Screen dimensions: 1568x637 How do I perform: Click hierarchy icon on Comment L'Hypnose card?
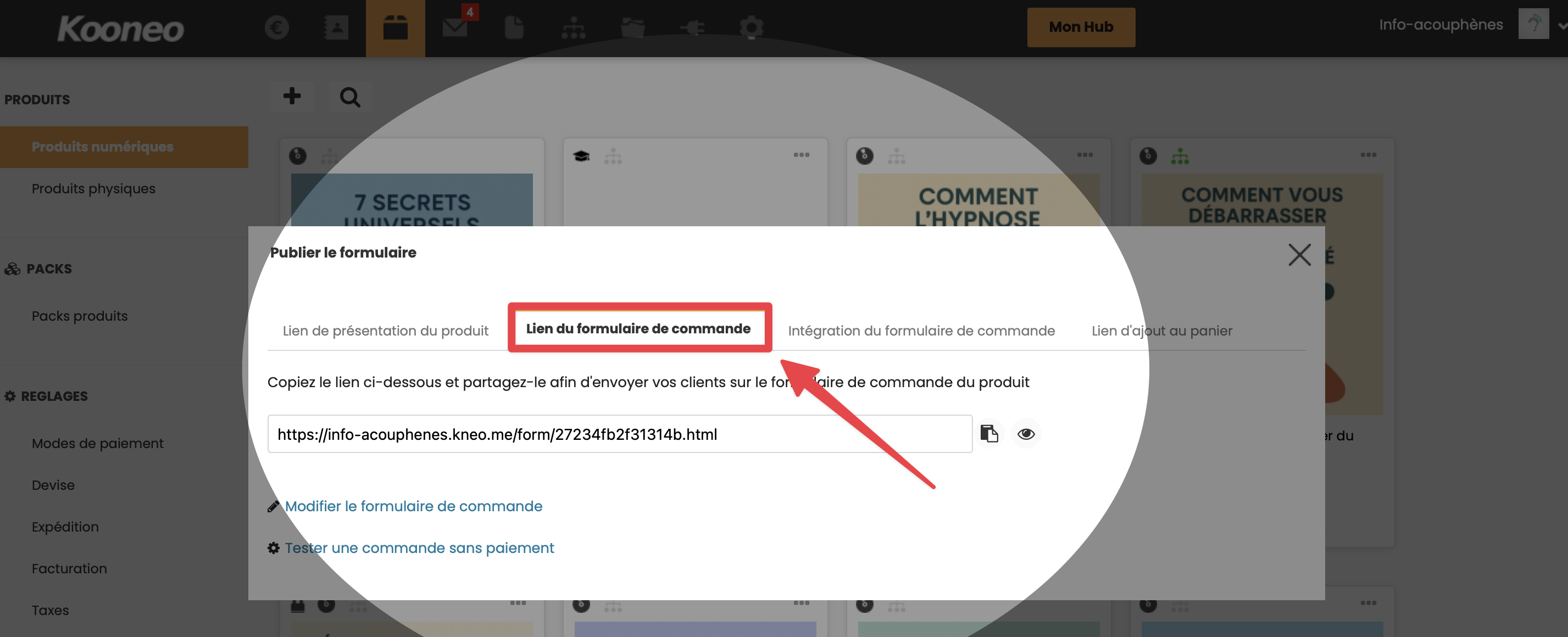[x=896, y=157]
